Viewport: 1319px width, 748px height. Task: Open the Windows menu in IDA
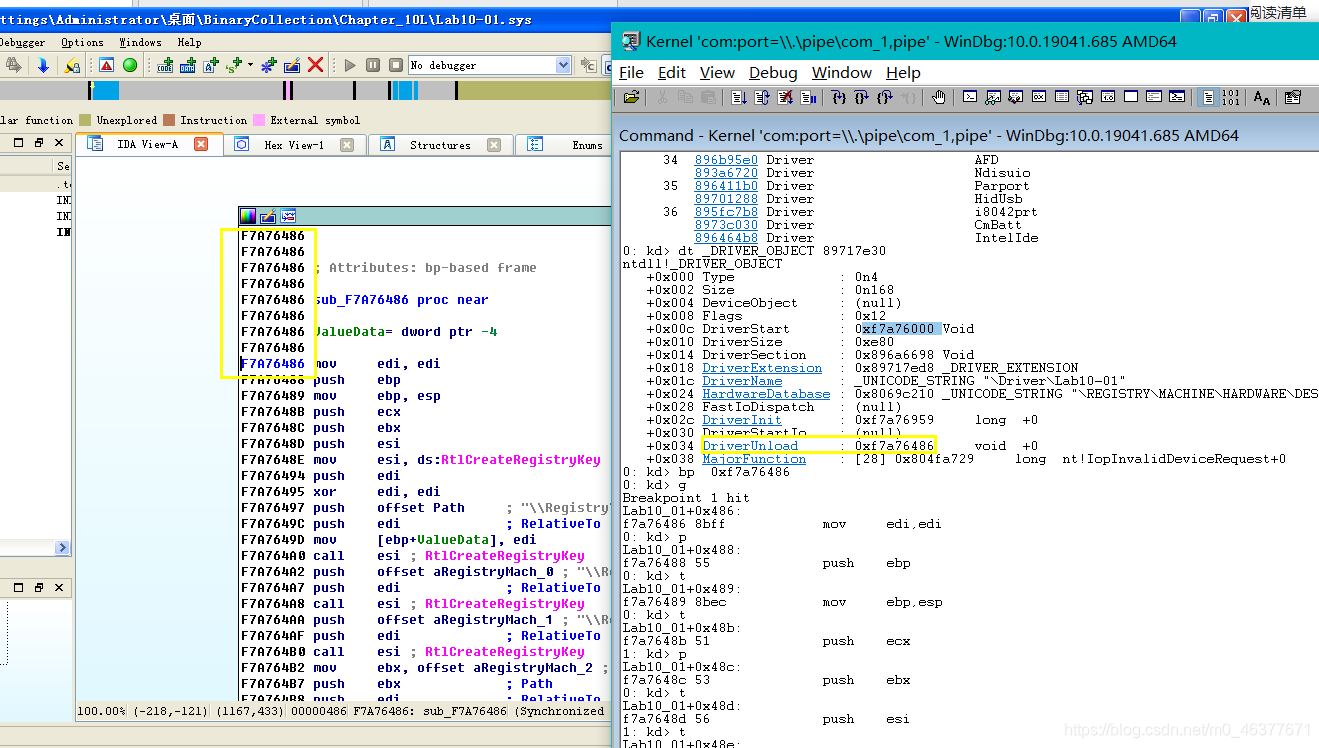click(x=140, y=42)
